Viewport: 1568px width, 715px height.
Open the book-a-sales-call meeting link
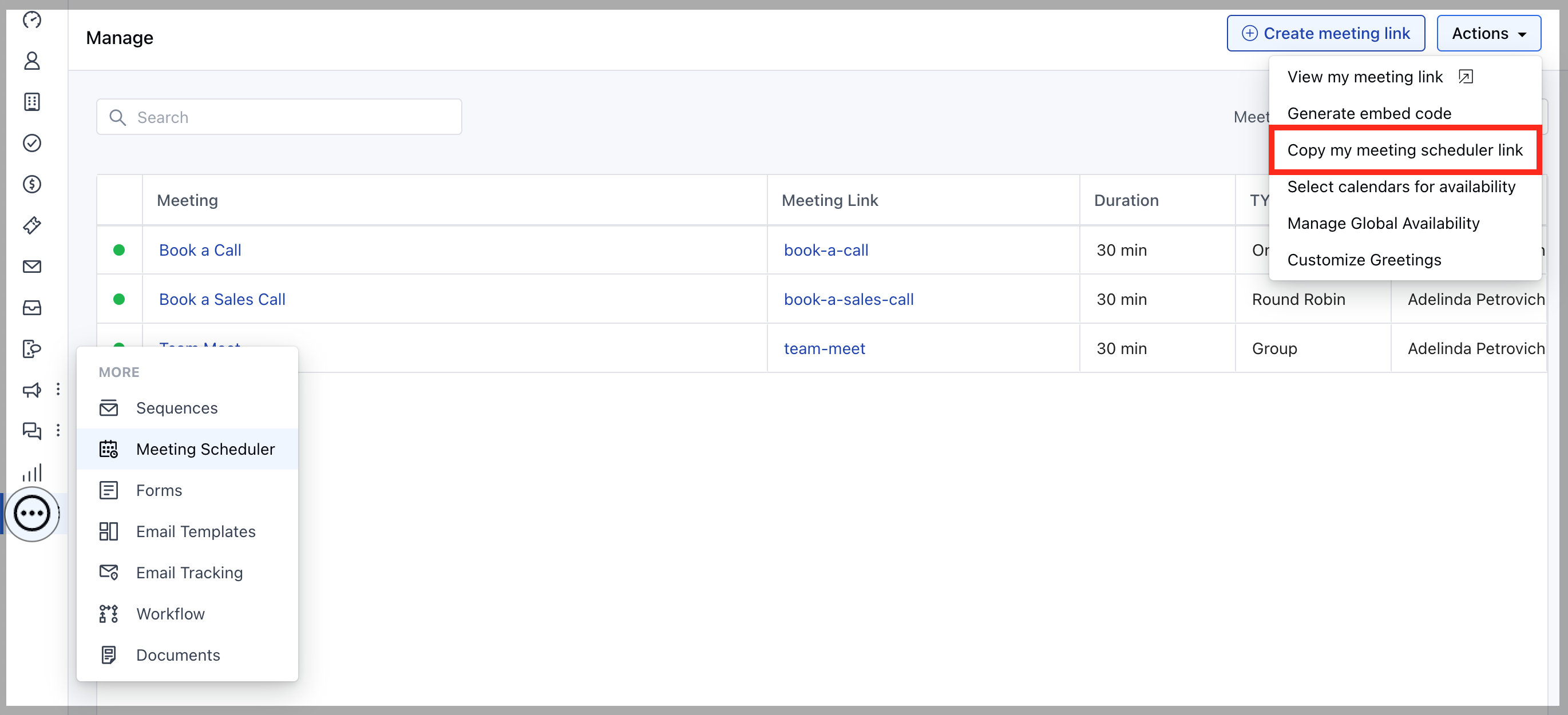click(848, 299)
